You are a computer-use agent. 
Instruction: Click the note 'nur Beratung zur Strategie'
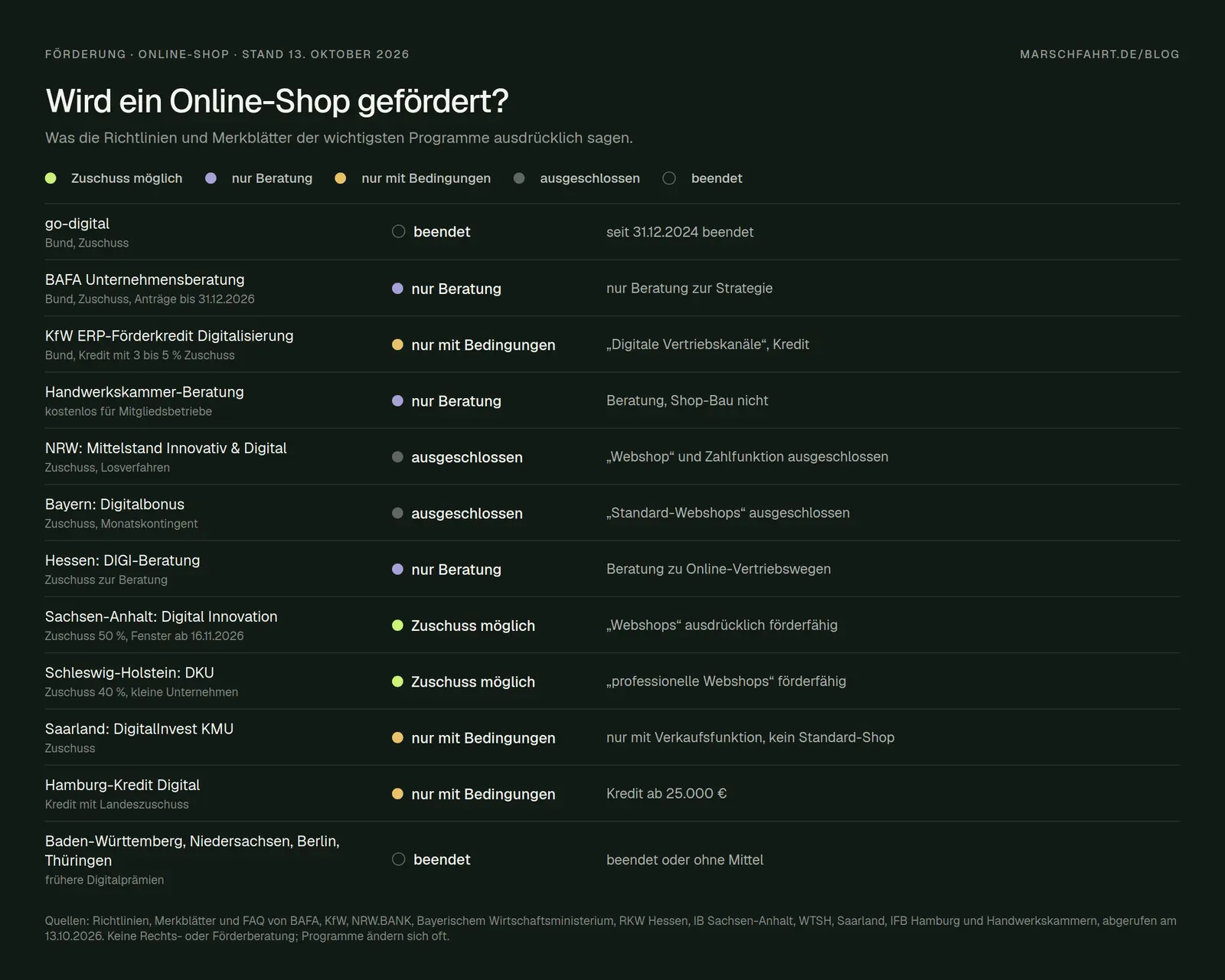point(690,288)
